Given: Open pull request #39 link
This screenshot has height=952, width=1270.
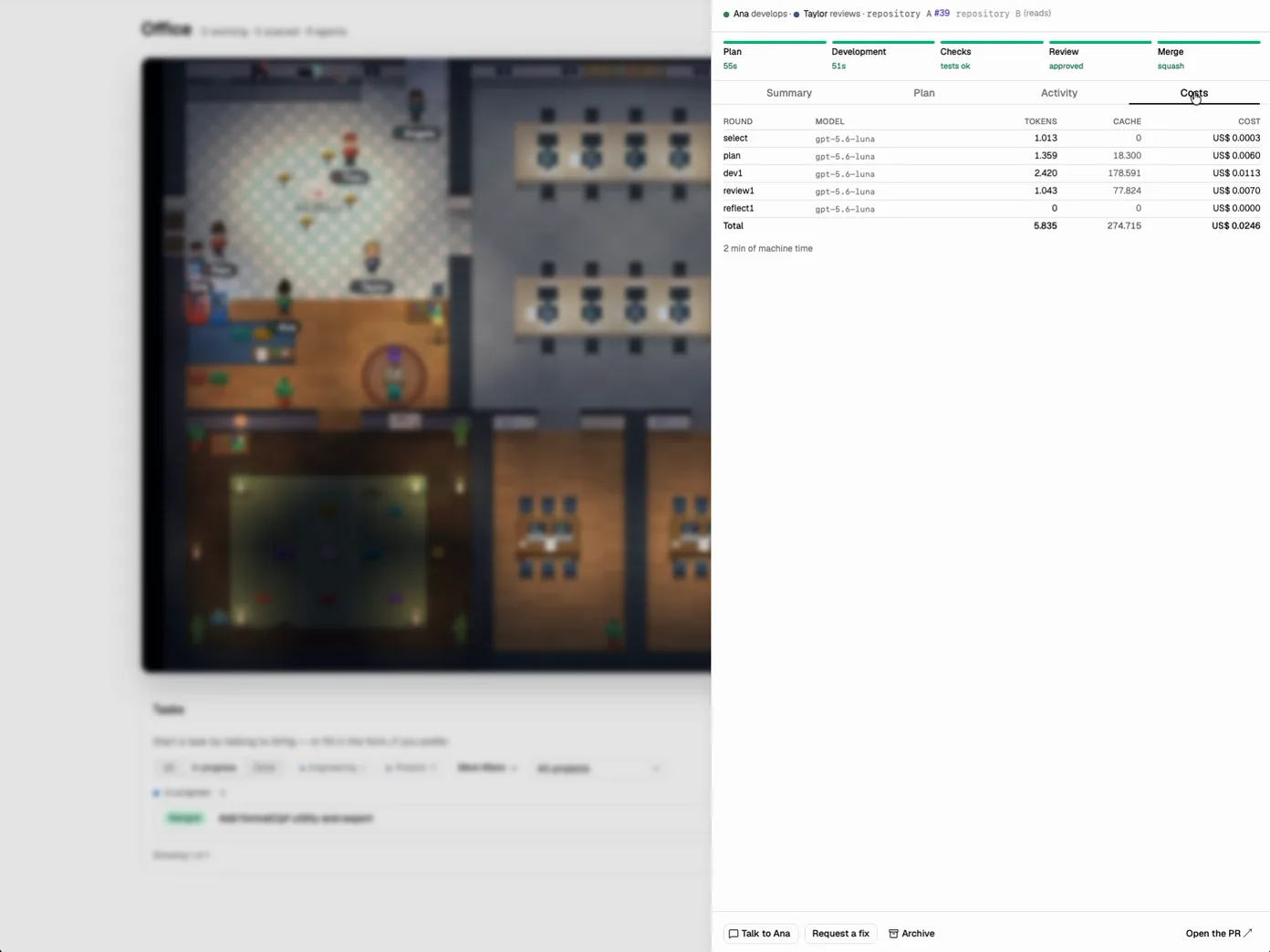Looking at the screenshot, I should [x=942, y=14].
